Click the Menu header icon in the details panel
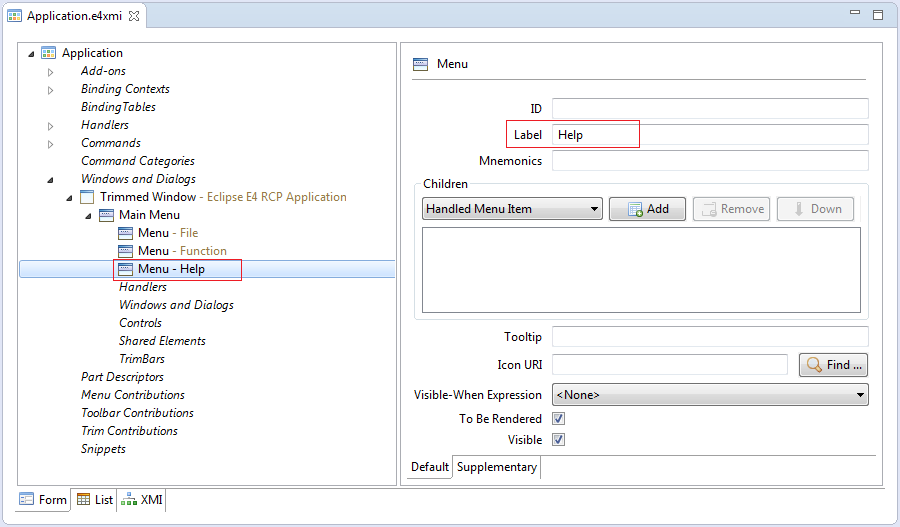The width and height of the screenshot is (900, 527). pyautogui.click(x=420, y=64)
